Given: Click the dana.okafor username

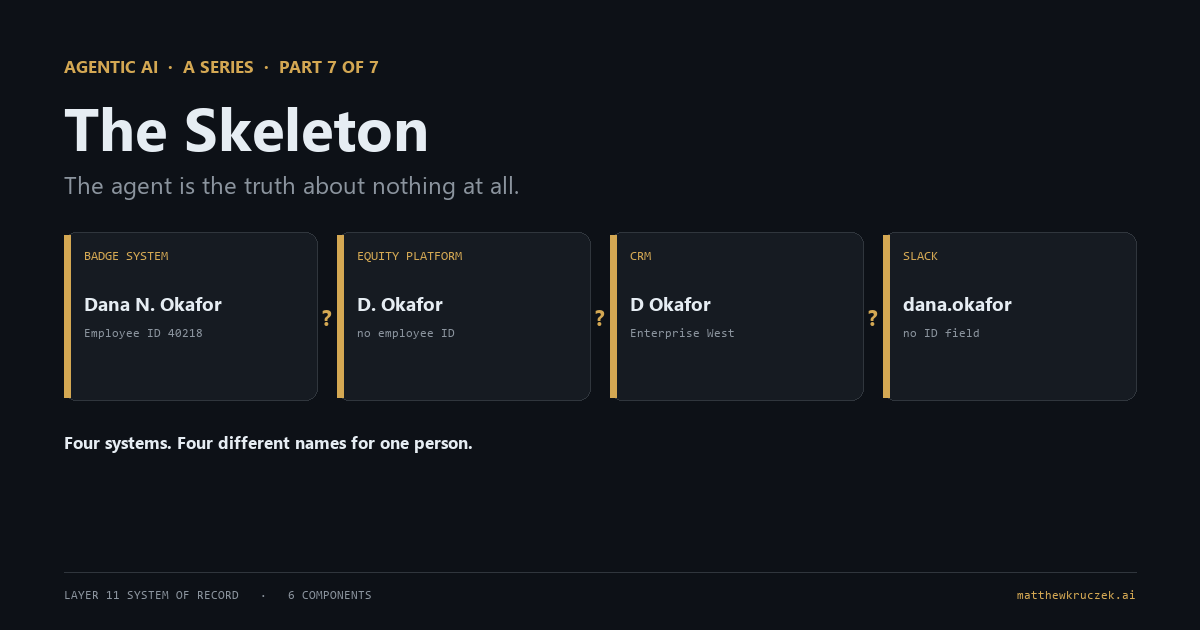Looking at the screenshot, I should pos(957,304).
